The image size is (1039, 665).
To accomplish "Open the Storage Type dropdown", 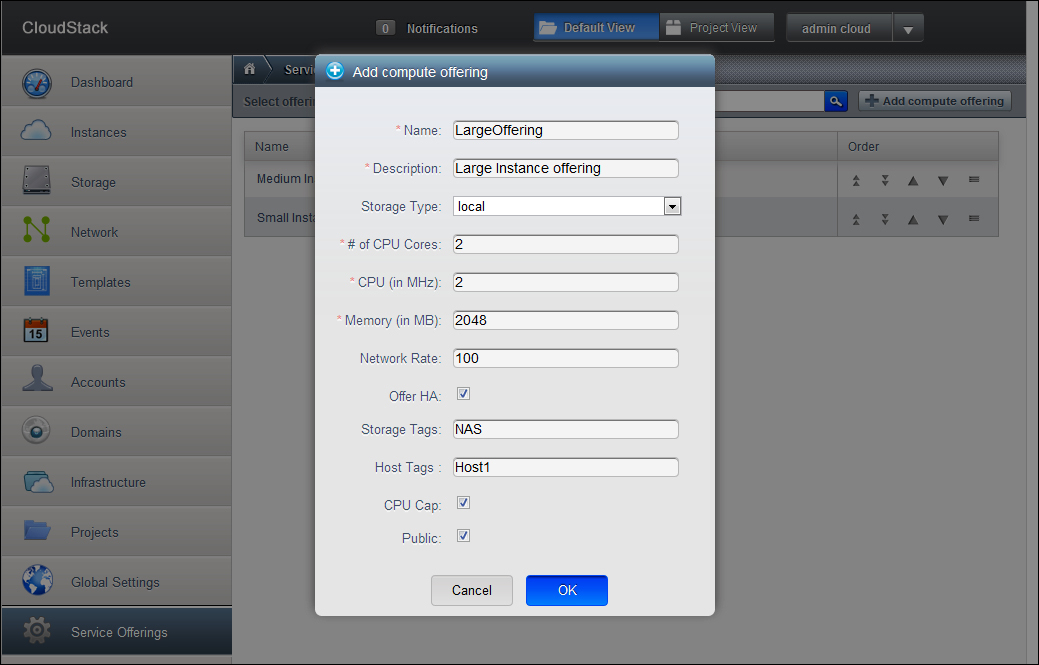I will pos(672,206).
